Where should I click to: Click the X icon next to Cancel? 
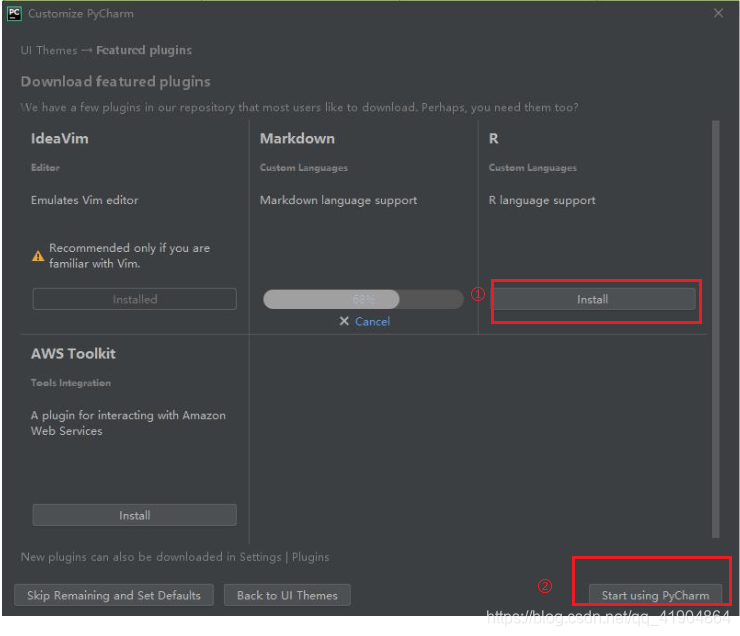click(344, 321)
